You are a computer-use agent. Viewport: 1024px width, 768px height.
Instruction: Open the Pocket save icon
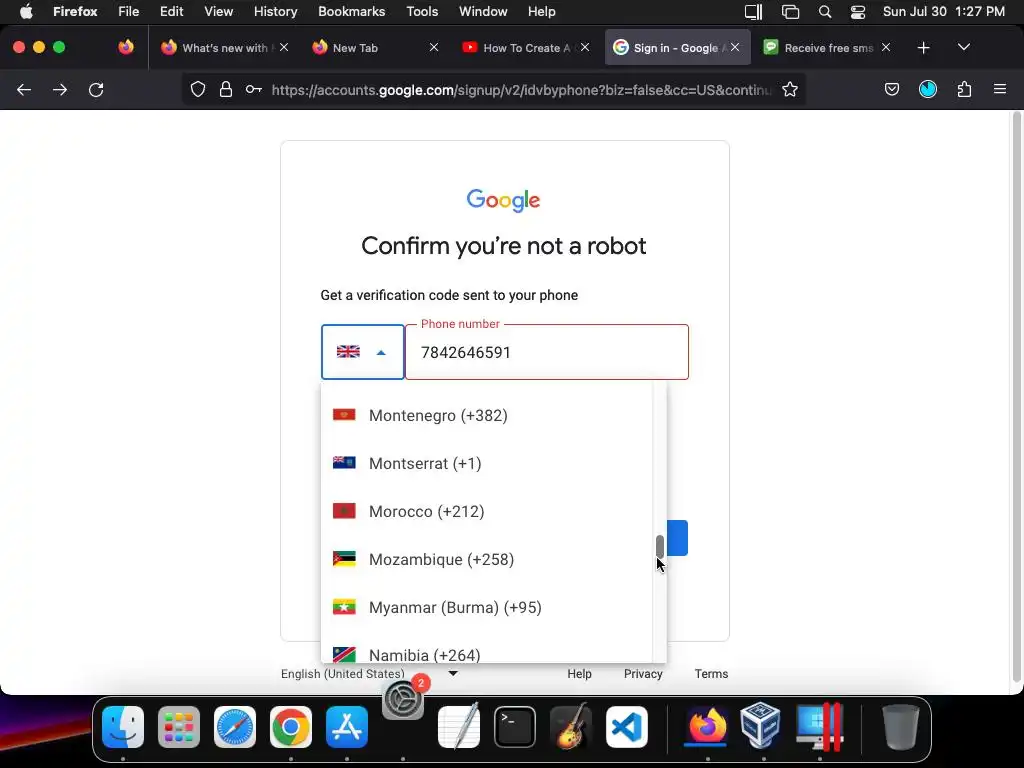coord(891,89)
